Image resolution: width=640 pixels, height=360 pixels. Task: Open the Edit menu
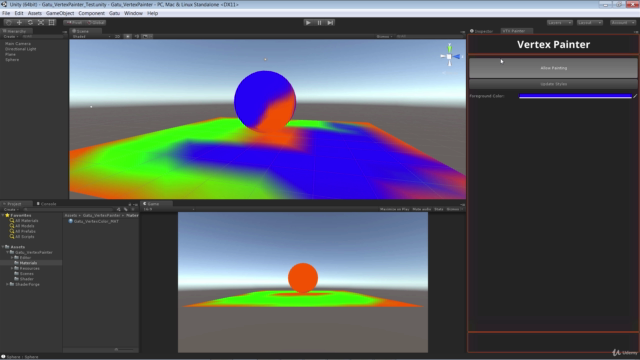pos(19,13)
